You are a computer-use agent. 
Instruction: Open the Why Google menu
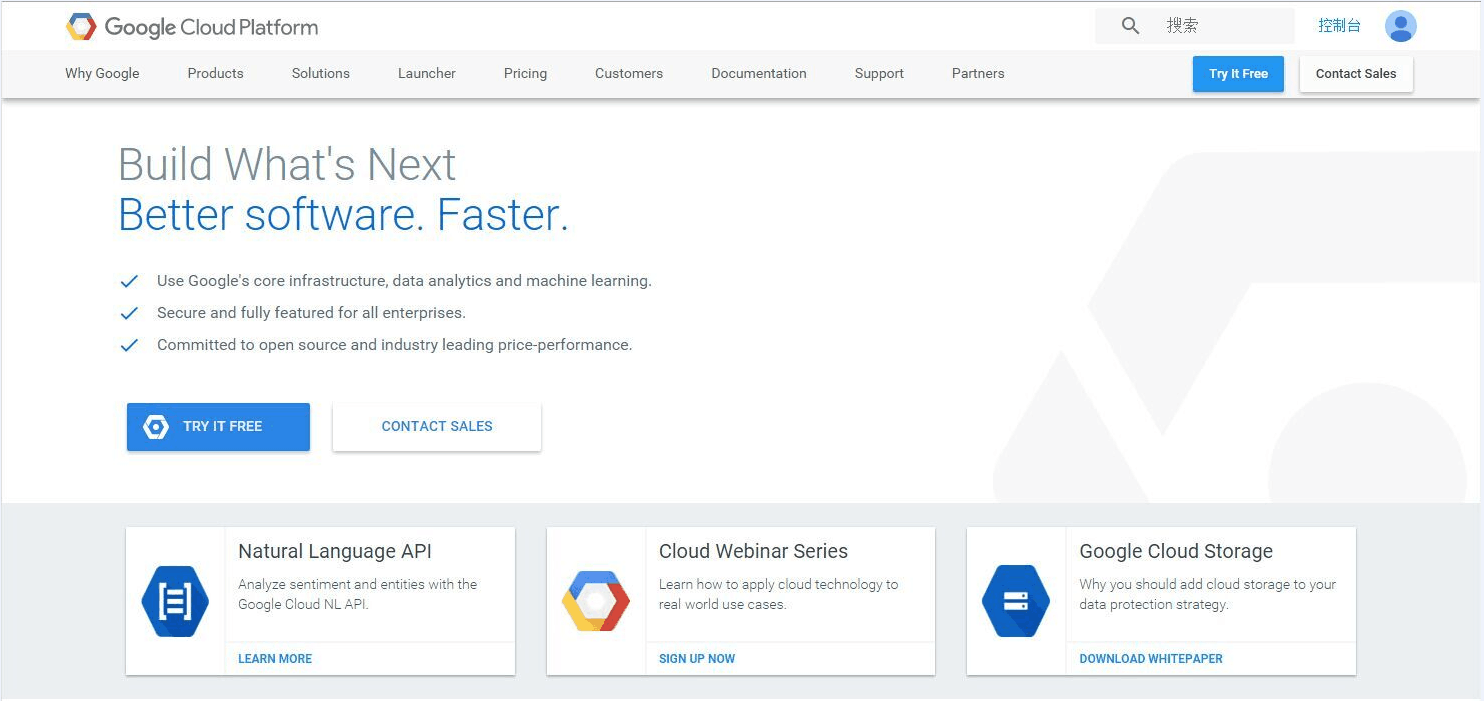pos(102,73)
